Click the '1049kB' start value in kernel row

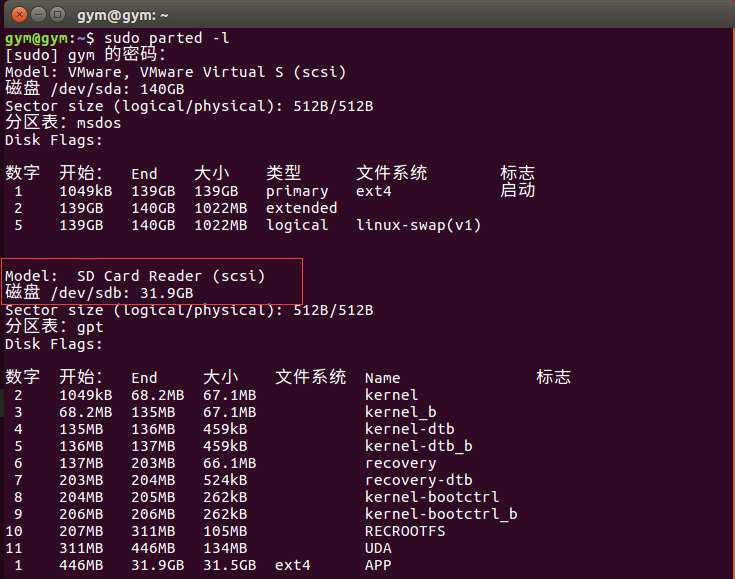point(86,395)
